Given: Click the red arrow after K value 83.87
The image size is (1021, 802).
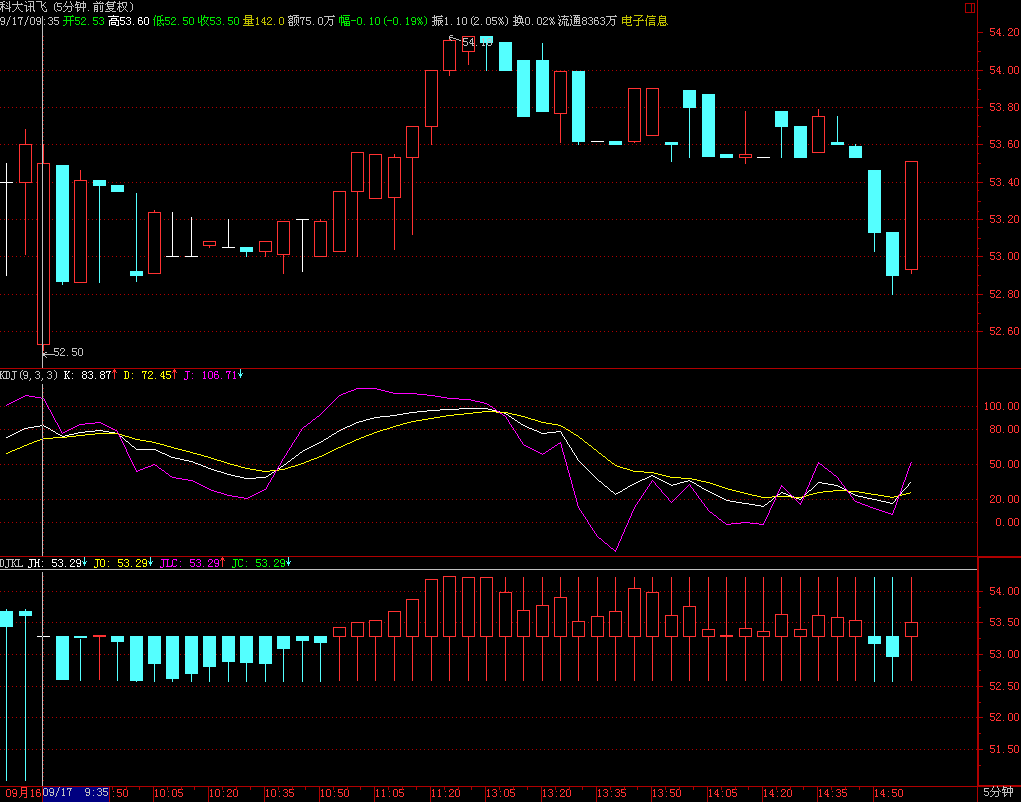Looking at the screenshot, I should tap(115, 375).
